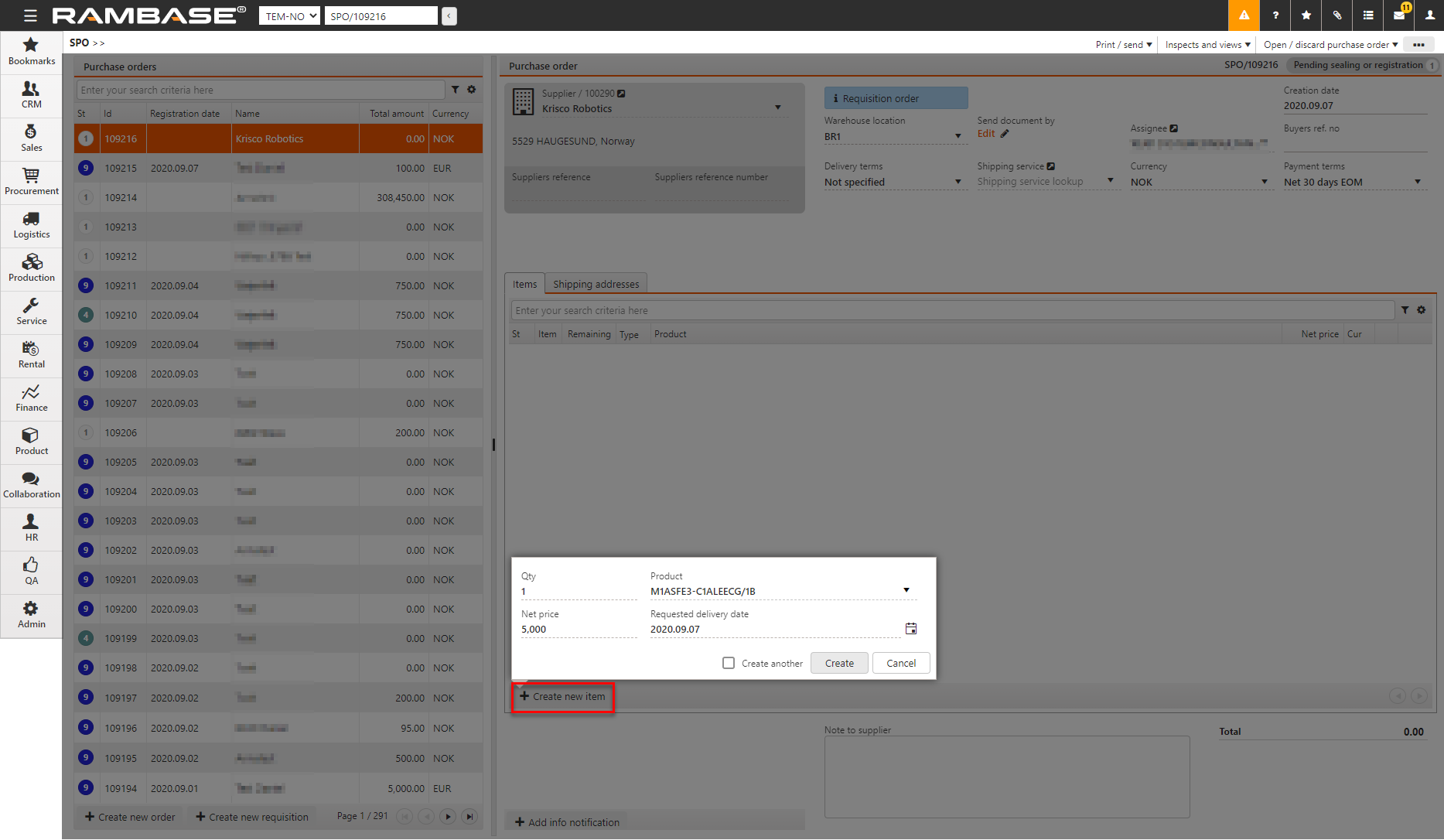Expand the Product dropdown in item popup
Viewport: 1444px width, 840px height.
[906, 591]
